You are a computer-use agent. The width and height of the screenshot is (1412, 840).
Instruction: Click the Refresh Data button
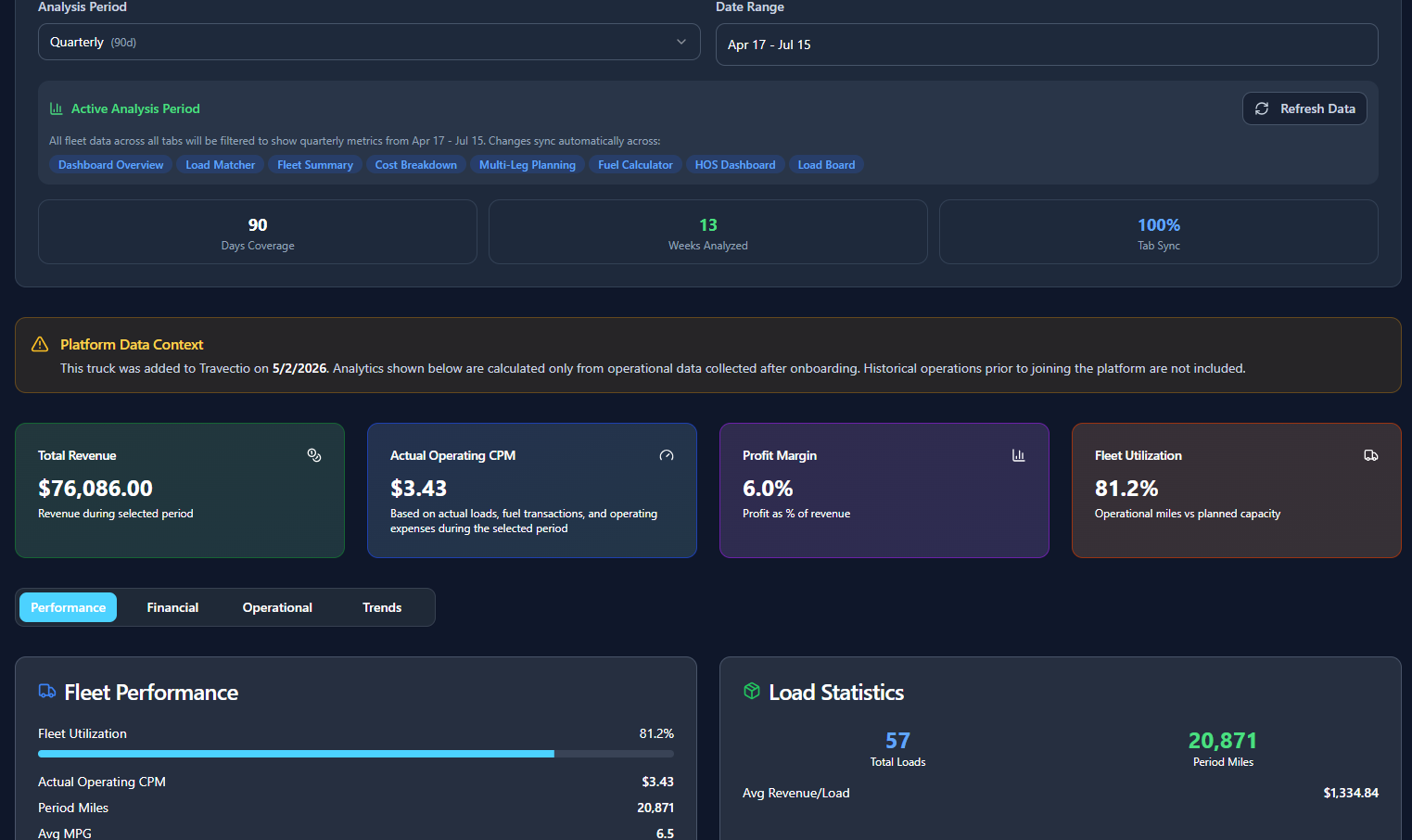[x=1304, y=108]
